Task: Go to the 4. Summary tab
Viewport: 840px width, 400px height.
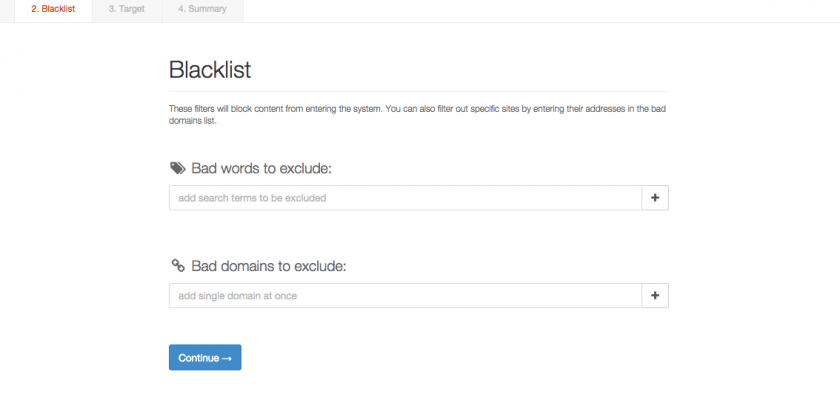Action: click(x=202, y=10)
